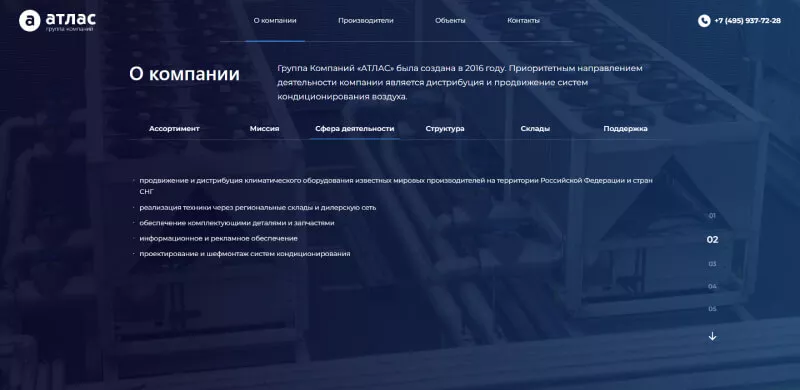
Task: Open the О компании menu item
Action: pyautogui.click(x=275, y=21)
